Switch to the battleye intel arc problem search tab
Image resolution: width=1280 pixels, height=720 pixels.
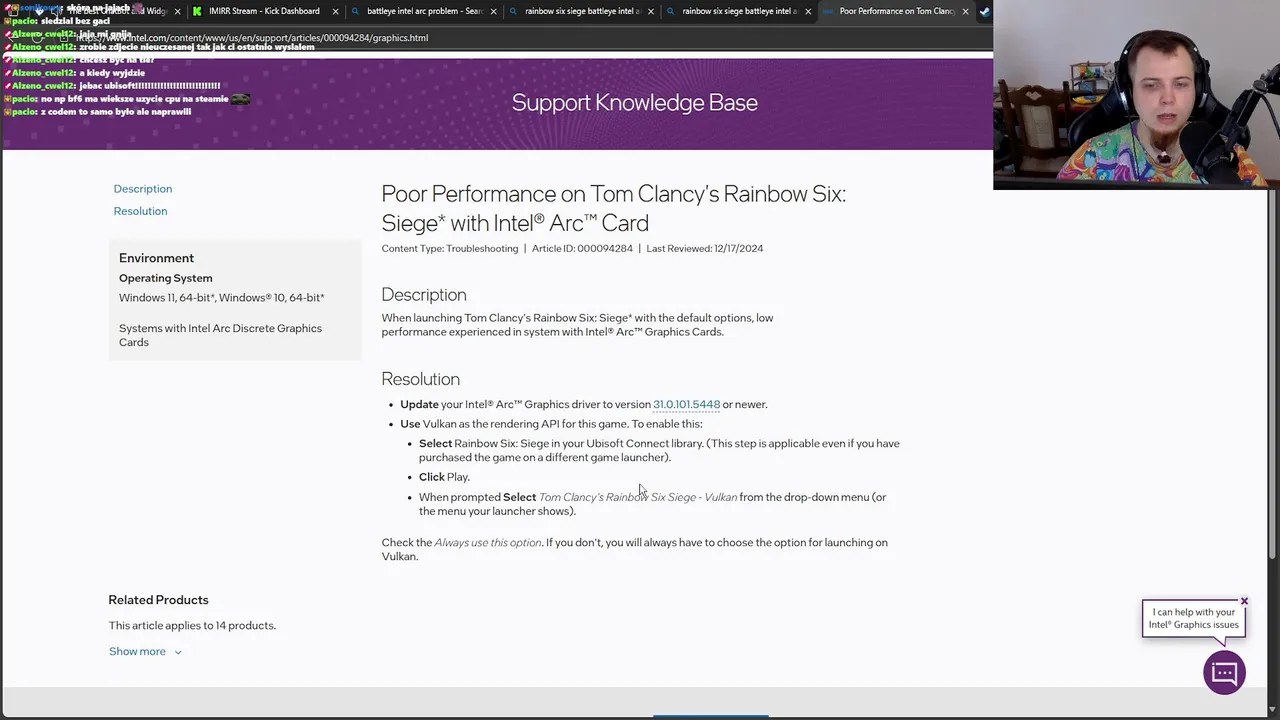(x=424, y=11)
